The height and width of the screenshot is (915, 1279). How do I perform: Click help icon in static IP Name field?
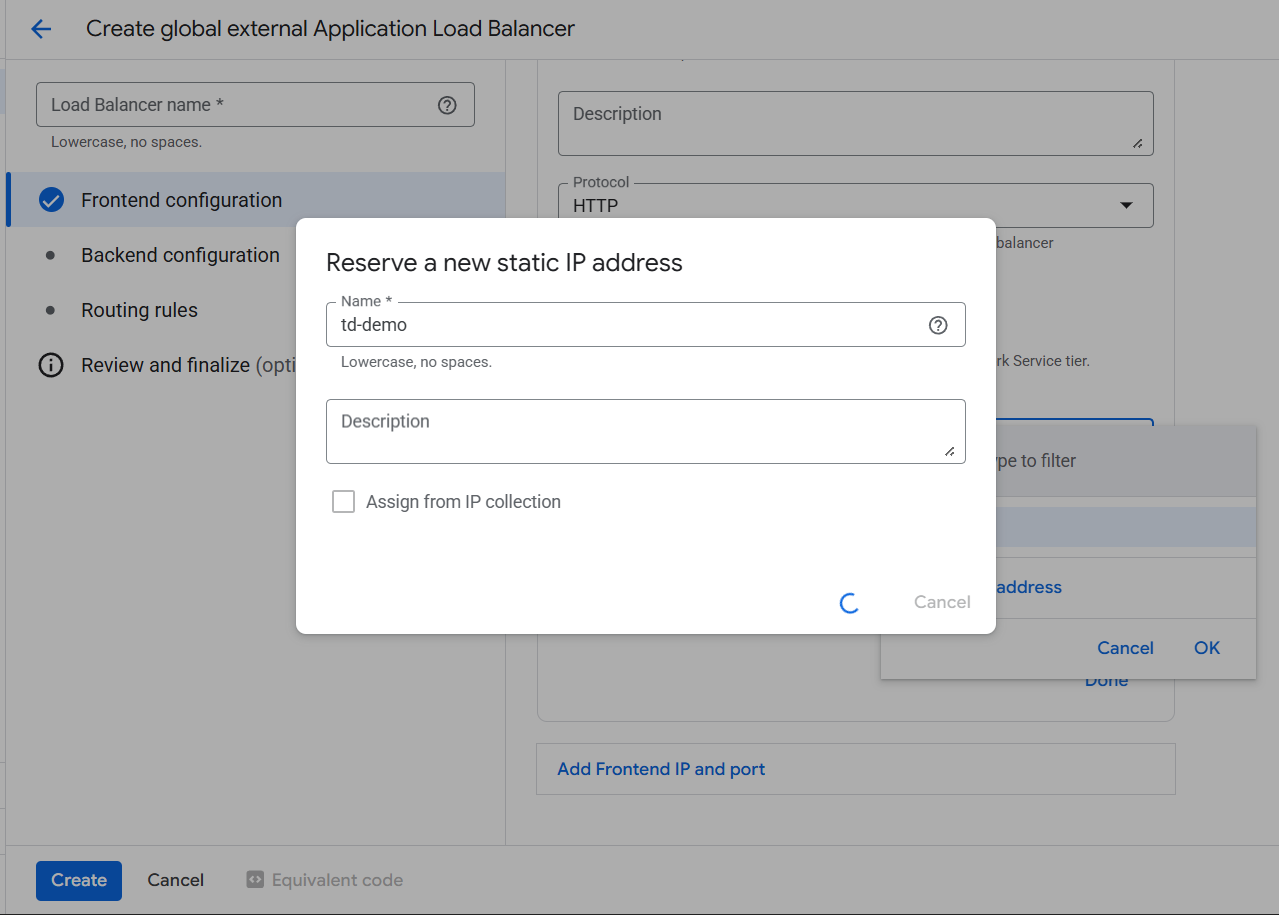point(938,325)
